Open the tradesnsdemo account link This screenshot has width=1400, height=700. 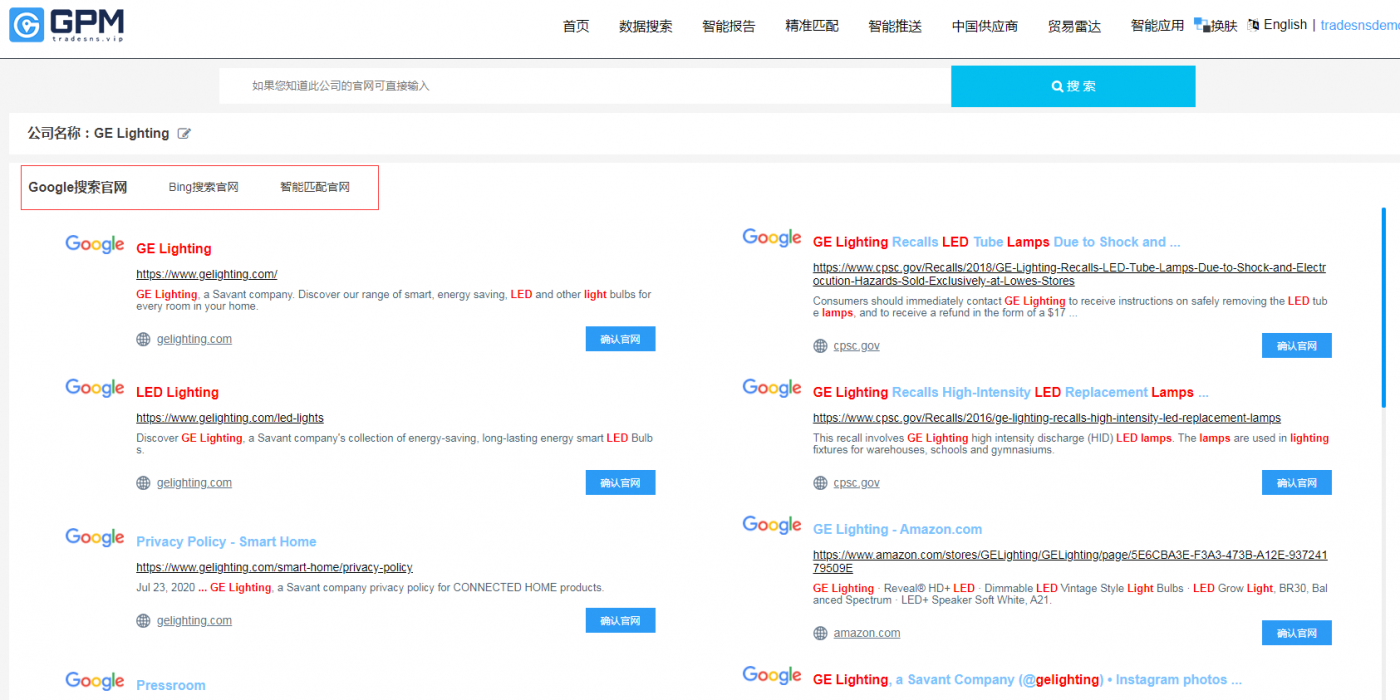tap(1360, 25)
